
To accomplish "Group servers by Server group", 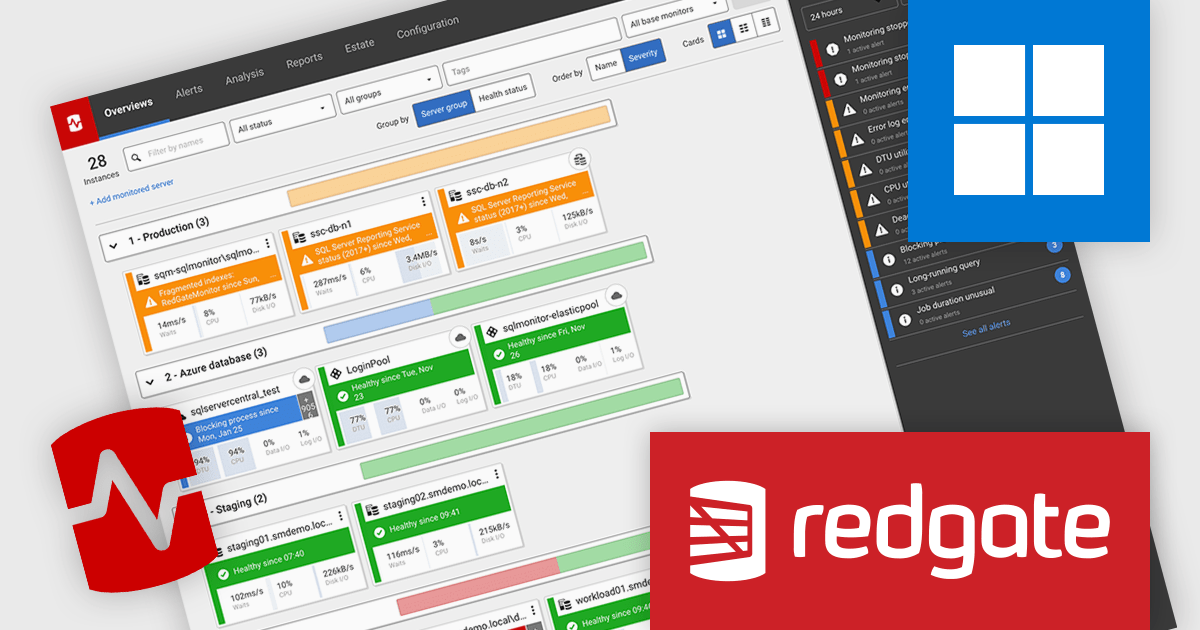I will click(444, 109).
